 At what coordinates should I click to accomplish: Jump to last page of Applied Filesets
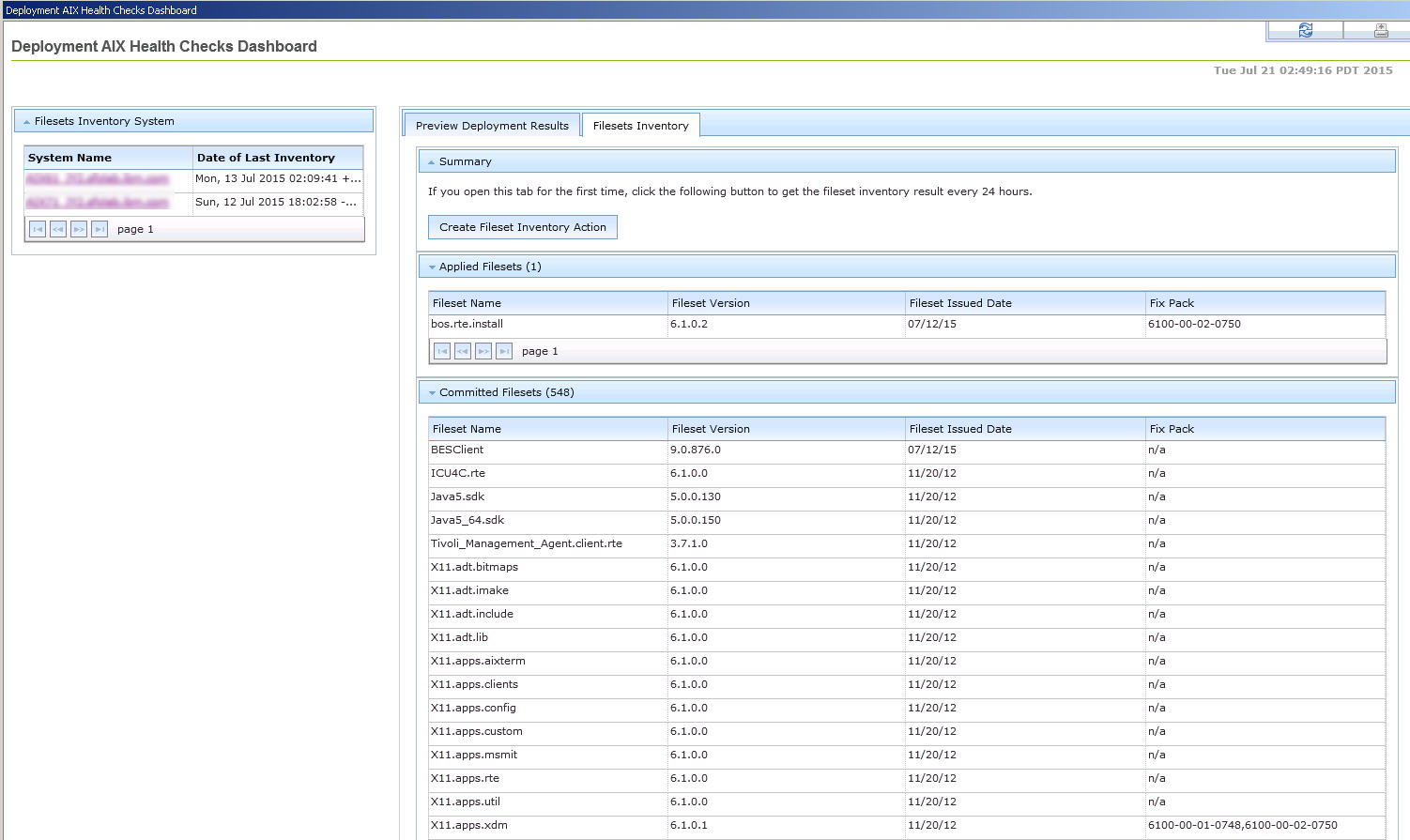[x=504, y=351]
